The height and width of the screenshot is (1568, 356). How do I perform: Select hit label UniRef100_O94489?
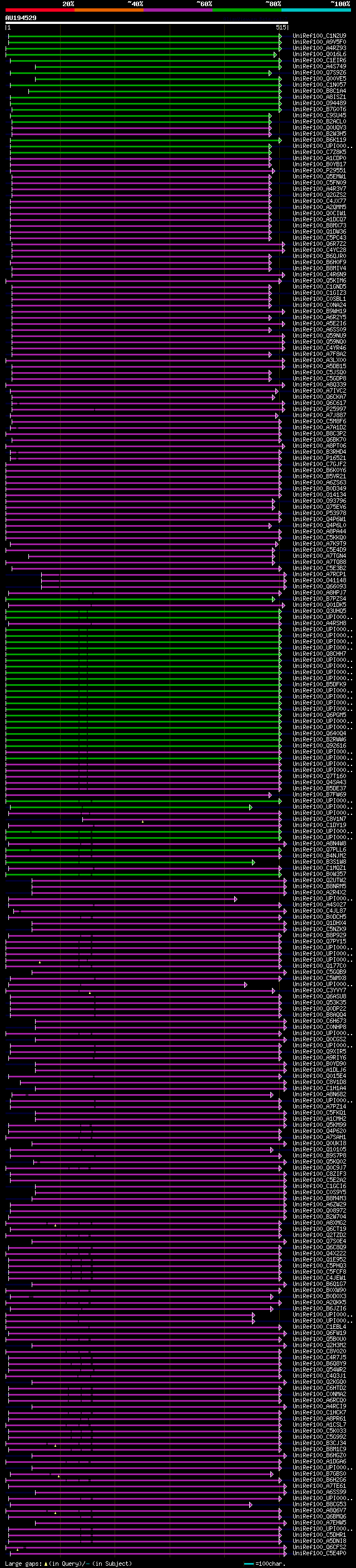(x=319, y=103)
